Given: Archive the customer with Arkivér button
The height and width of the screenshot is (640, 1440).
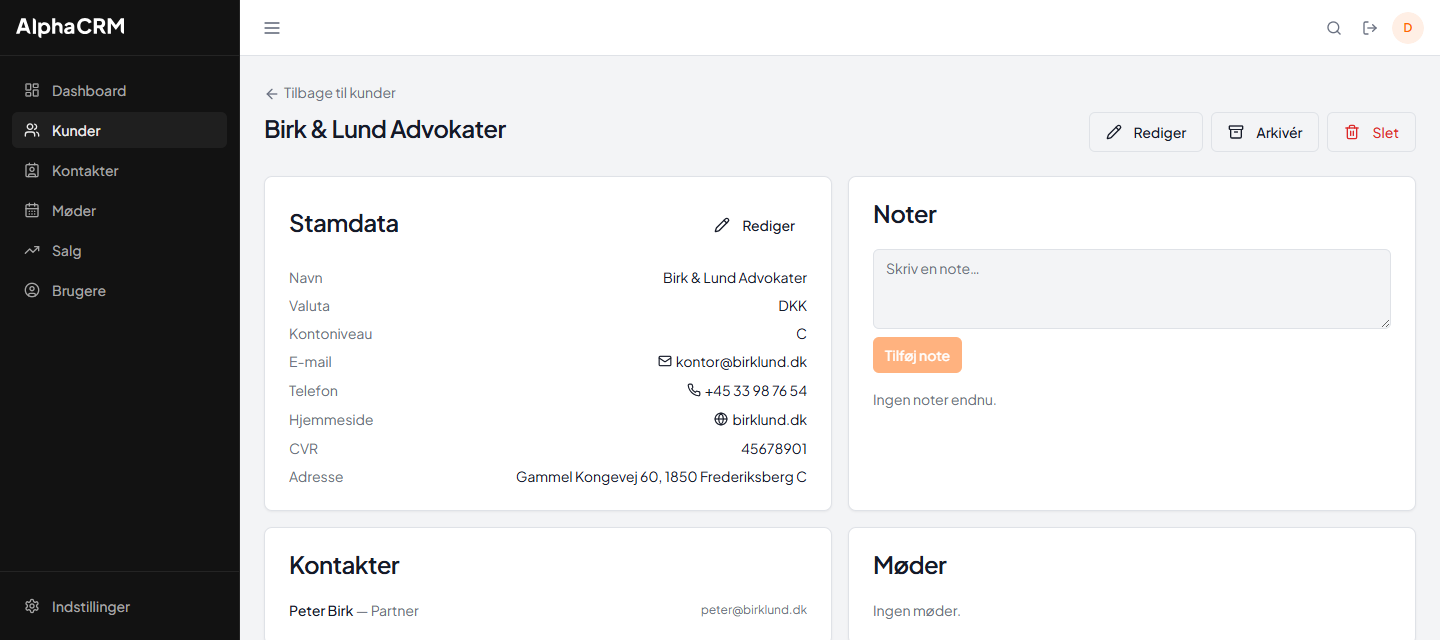Looking at the screenshot, I should pos(1265,132).
